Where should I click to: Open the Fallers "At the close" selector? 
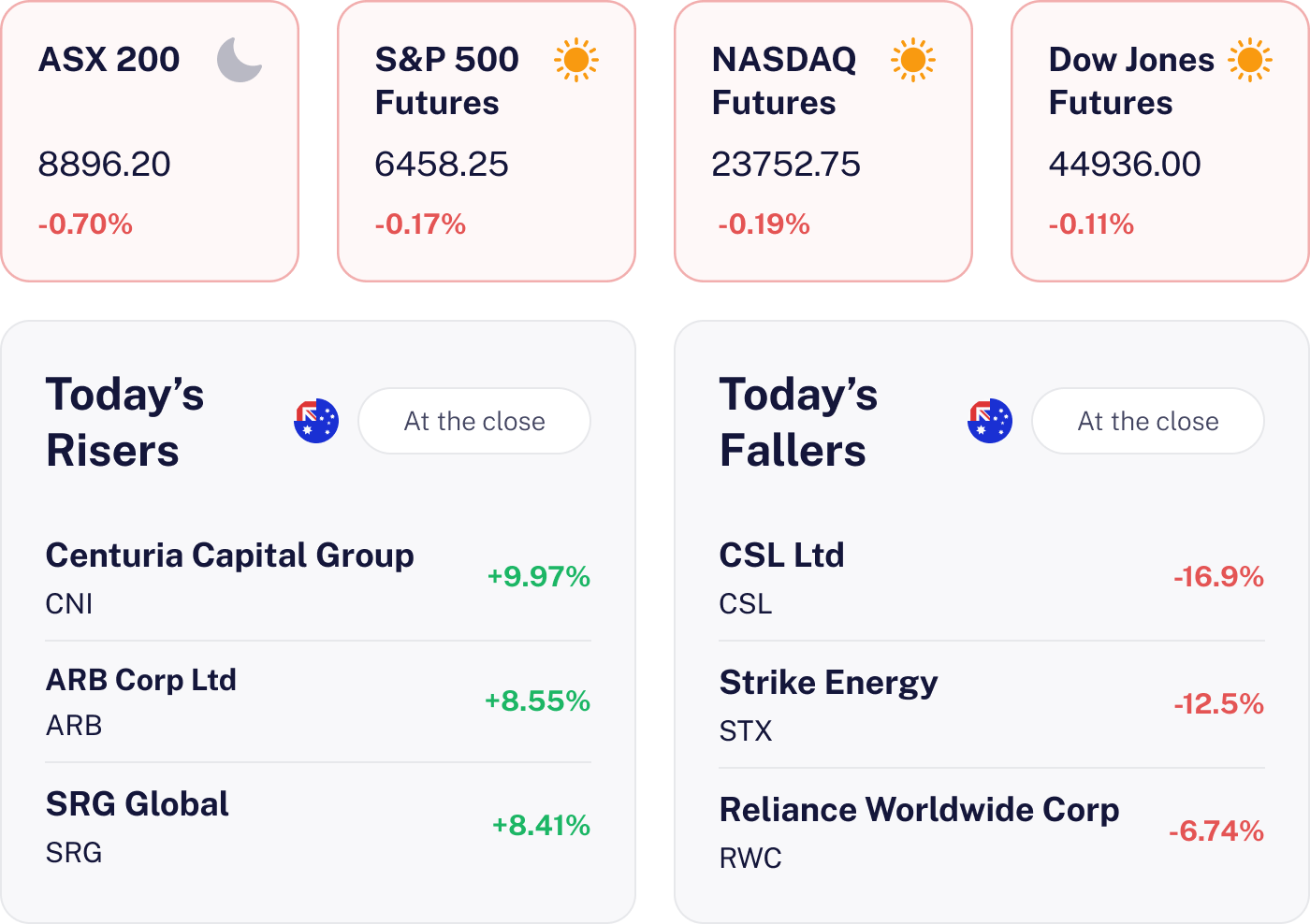point(1148,421)
